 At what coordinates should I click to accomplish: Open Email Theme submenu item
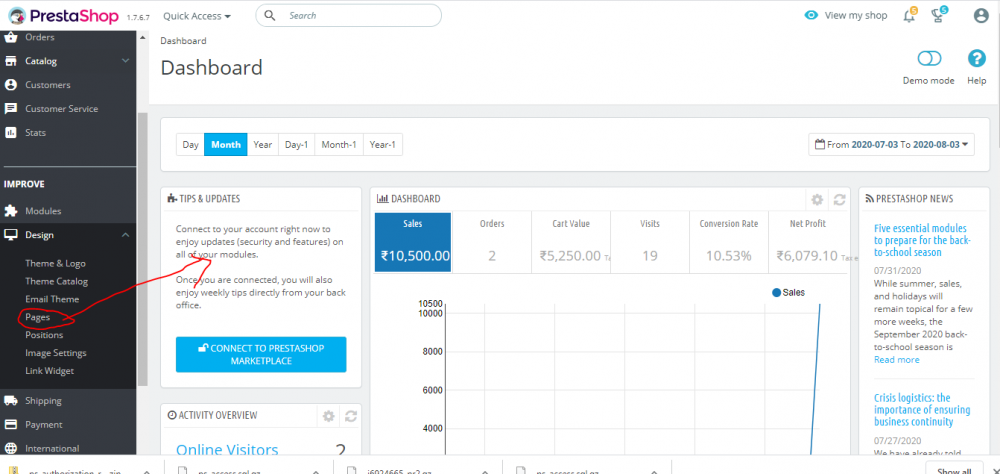pyautogui.click(x=52, y=299)
